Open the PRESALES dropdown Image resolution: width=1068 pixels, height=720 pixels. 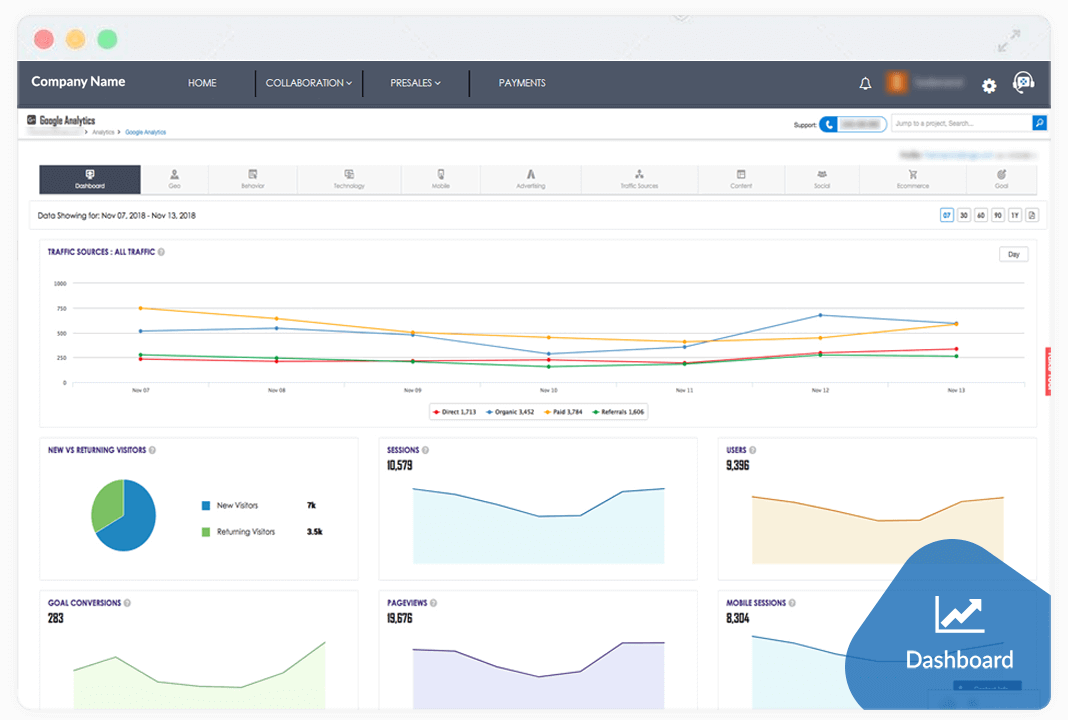415,83
